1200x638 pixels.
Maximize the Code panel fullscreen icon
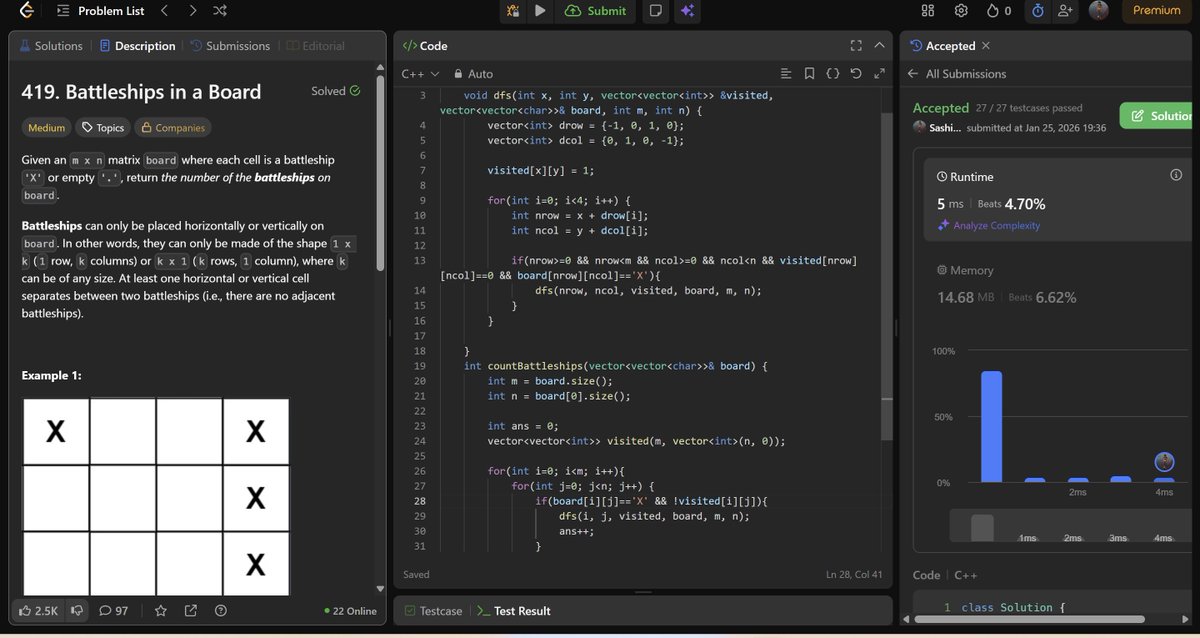855,46
